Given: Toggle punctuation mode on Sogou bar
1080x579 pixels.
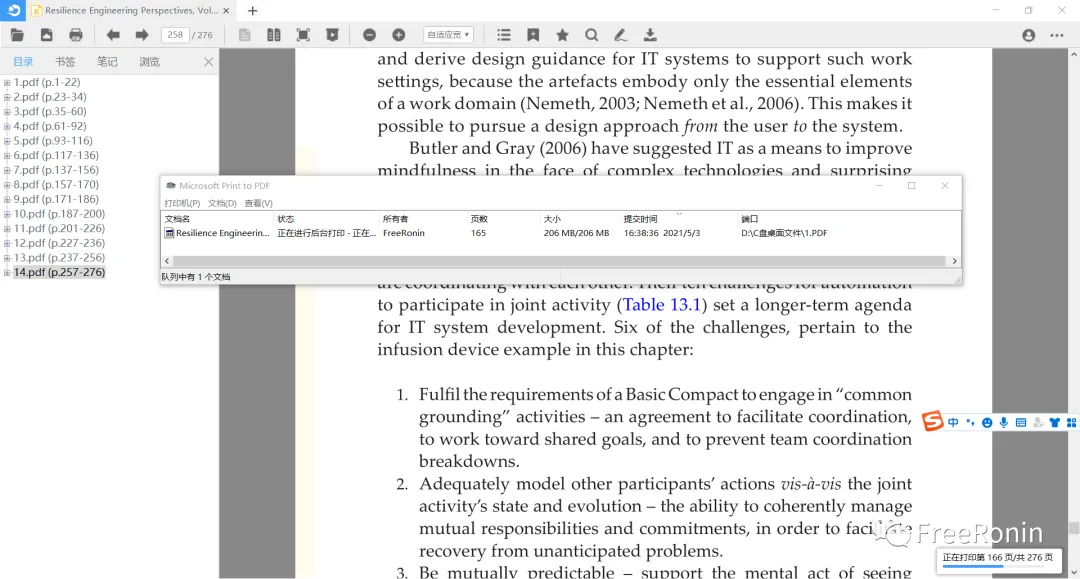Looking at the screenshot, I should pos(970,423).
